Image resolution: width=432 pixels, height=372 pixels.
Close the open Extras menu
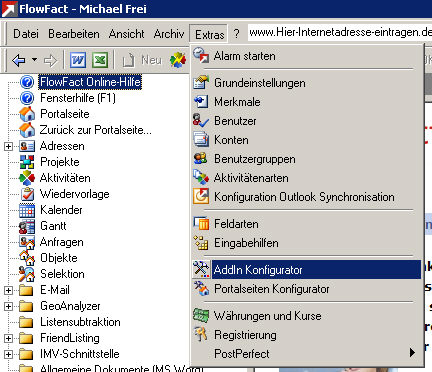pyautogui.click(x=209, y=34)
